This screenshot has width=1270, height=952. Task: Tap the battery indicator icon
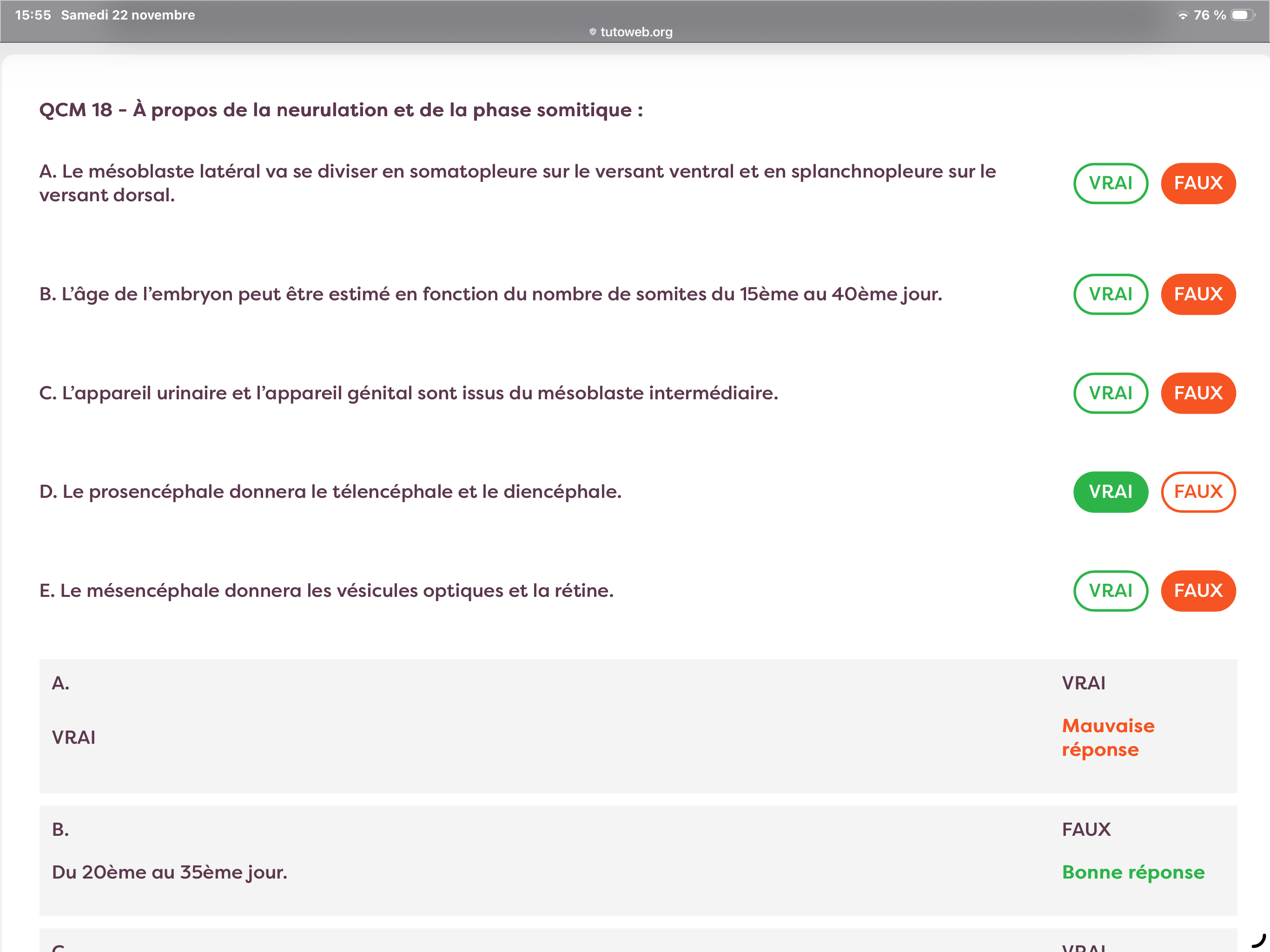click(x=1243, y=15)
